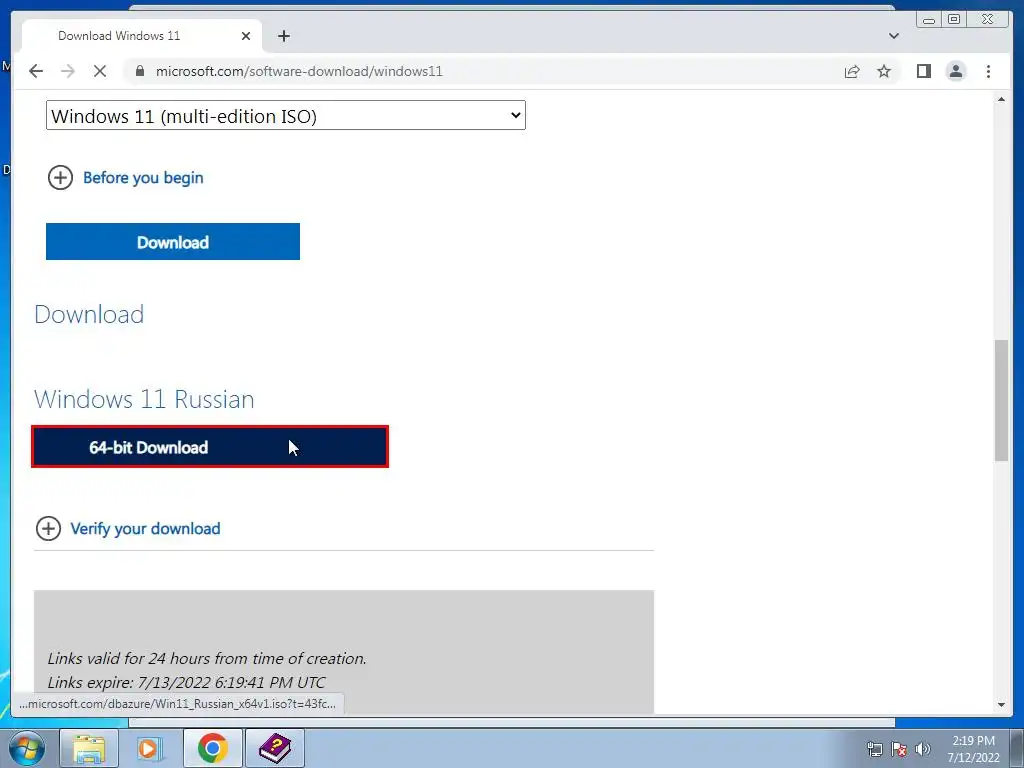Click the blue Download button
Image resolution: width=1024 pixels, height=768 pixels.
coord(172,242)
